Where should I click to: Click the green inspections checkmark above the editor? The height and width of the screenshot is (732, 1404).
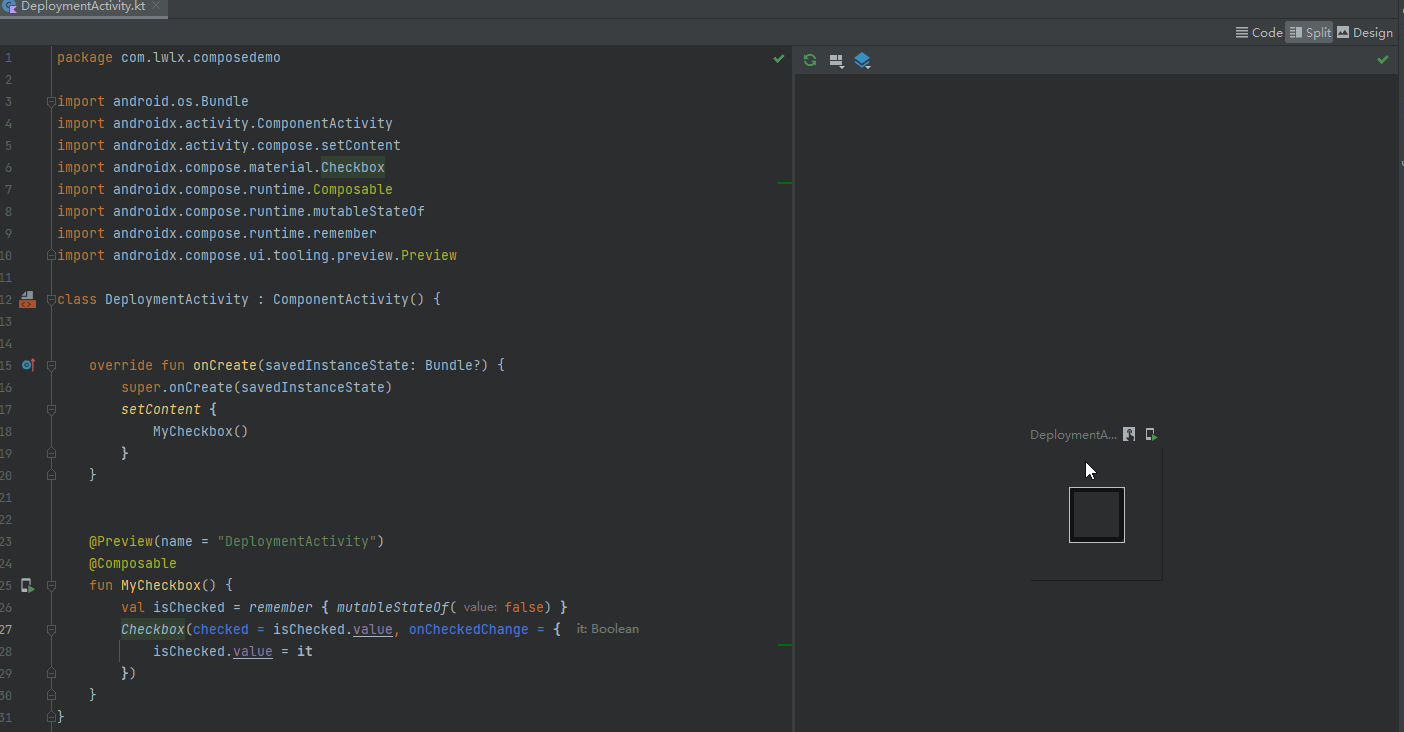(779, 58)
